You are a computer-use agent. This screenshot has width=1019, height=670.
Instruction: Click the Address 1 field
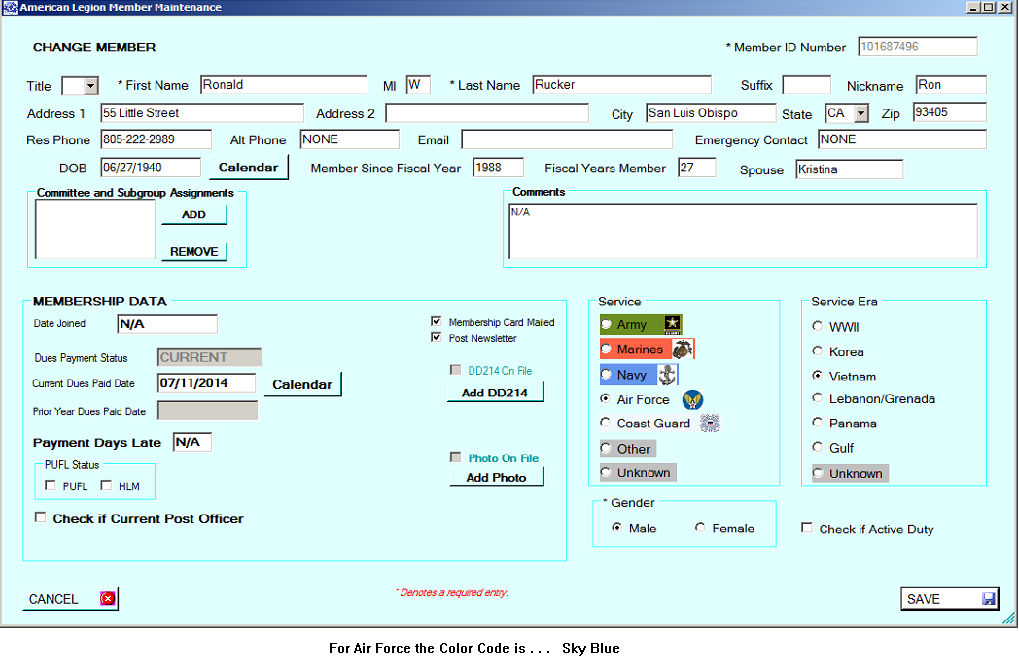pos(202,113)
